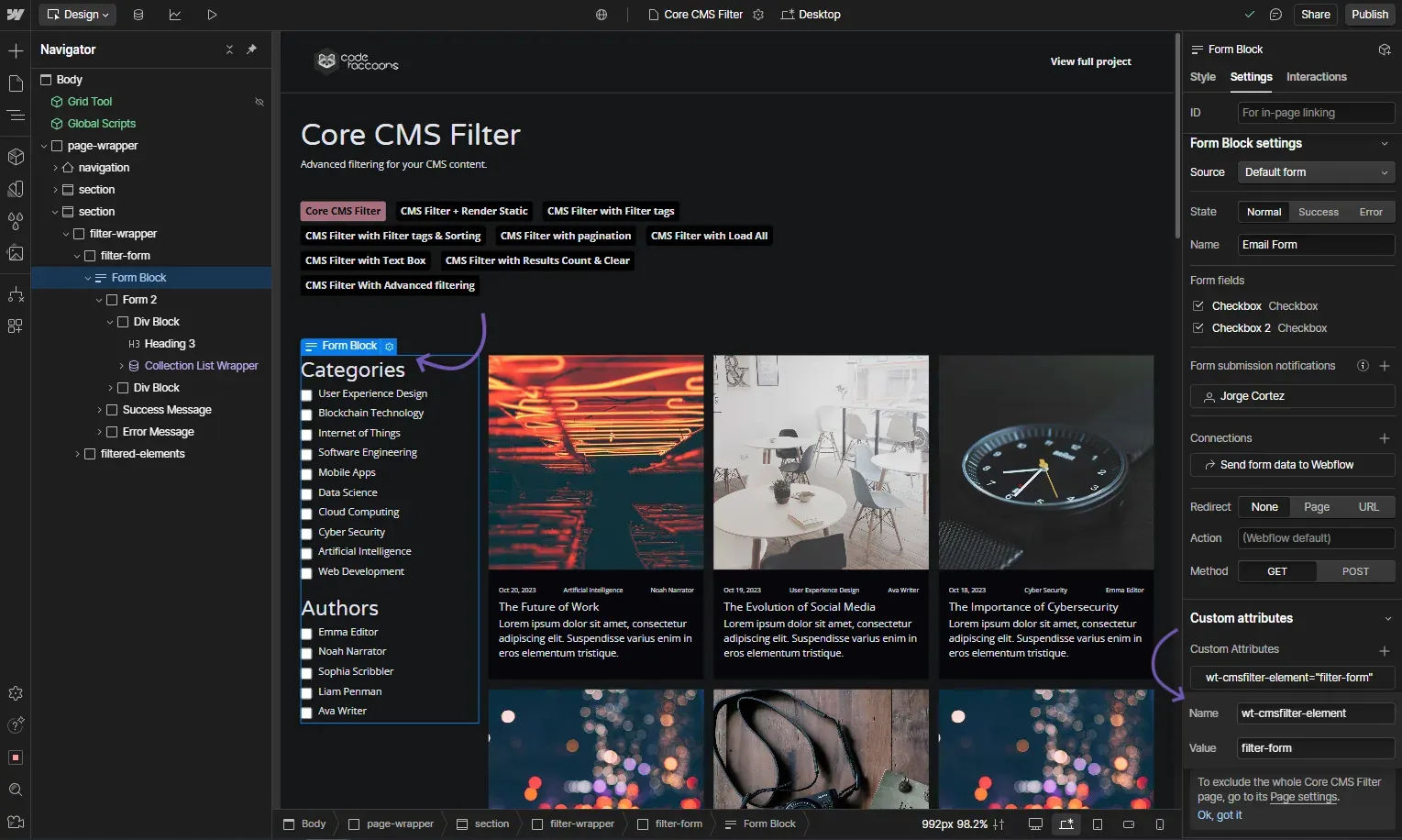1402x840 pixels.
Task: Check the Data Science checkbox
Action: [307, 494]
